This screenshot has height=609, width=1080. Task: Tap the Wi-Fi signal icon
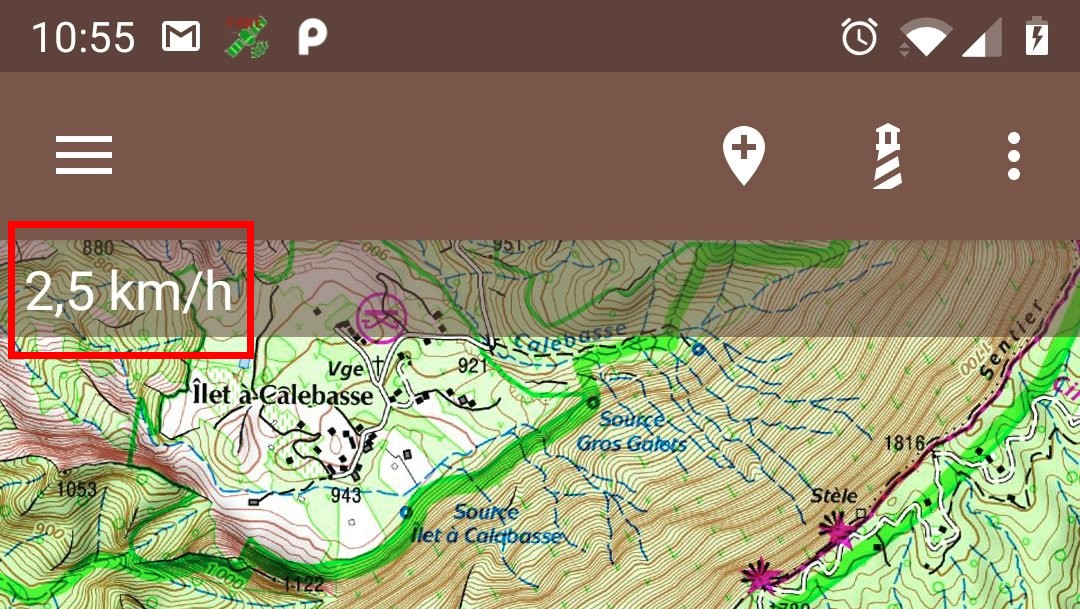(926, 37)
